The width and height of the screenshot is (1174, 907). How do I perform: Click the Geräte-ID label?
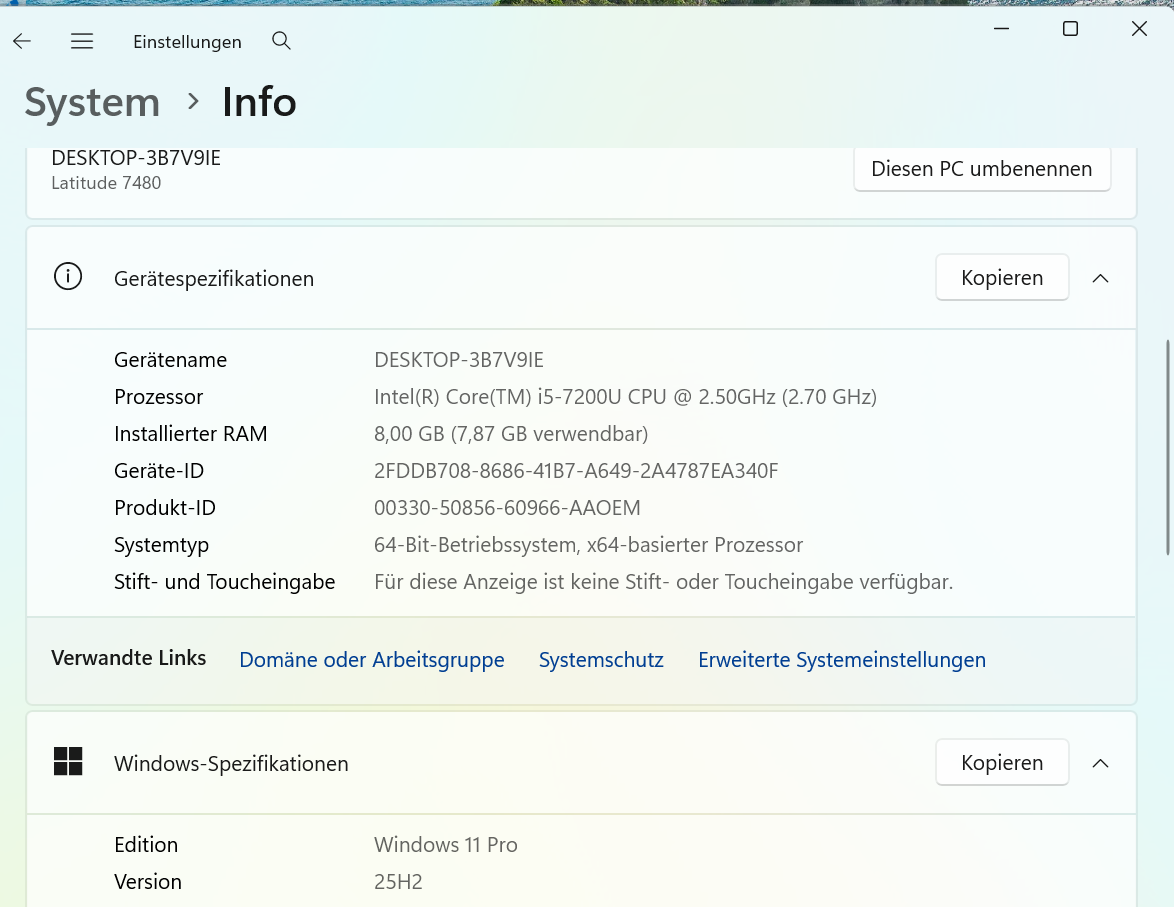click(159, 470)
